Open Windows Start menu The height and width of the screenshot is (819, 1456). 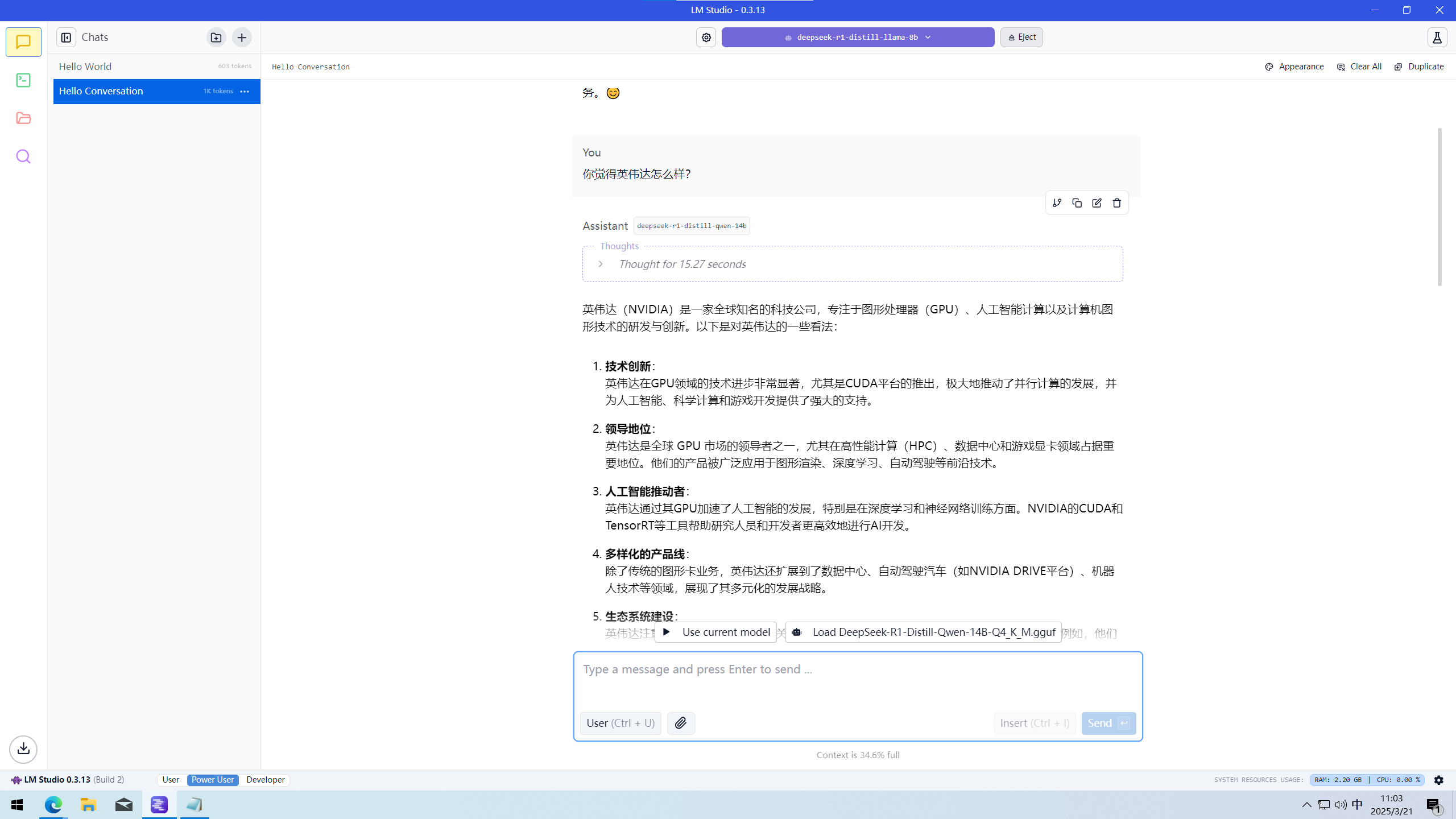[x=17, y=805]
